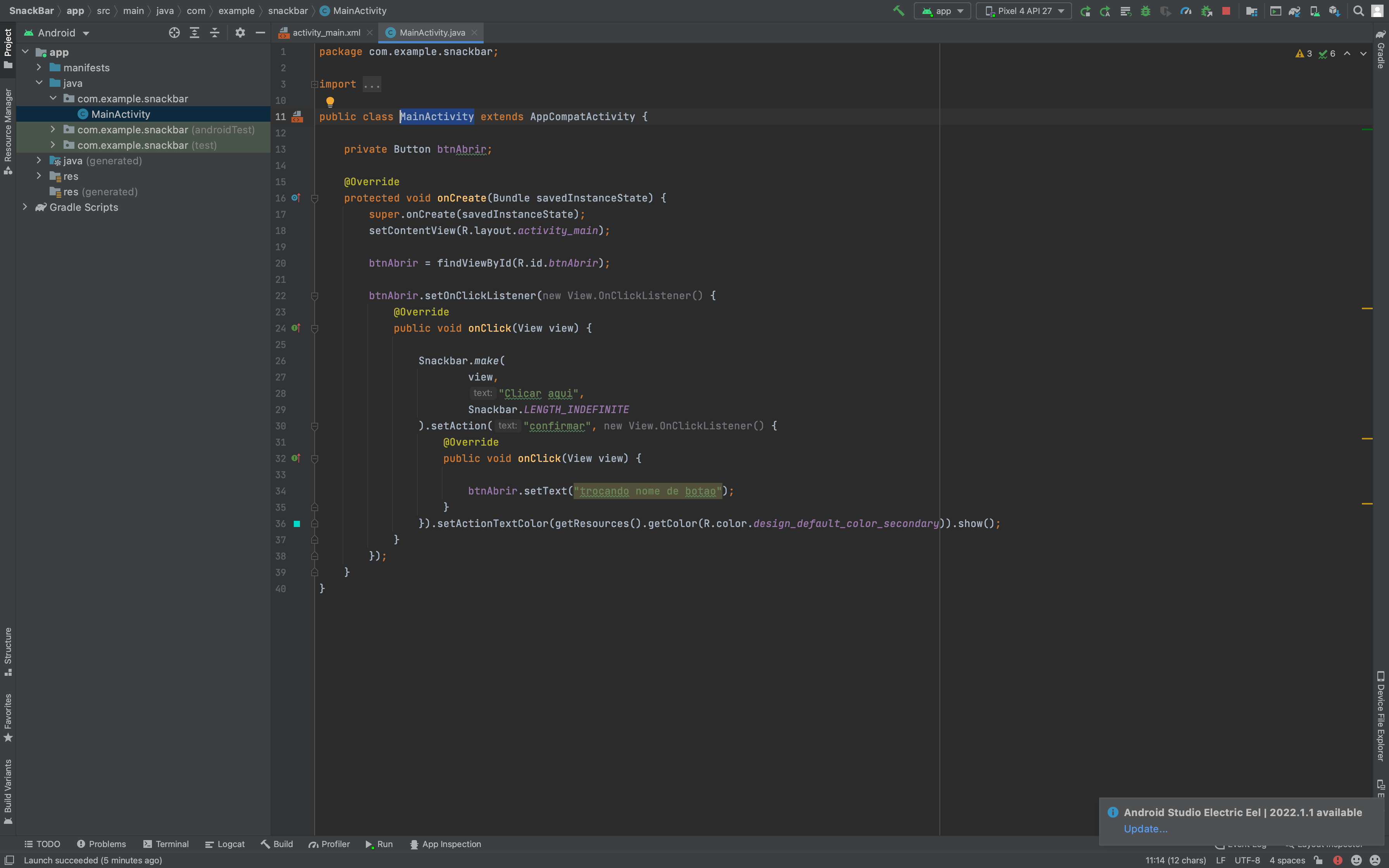Sync project with Gradle files
The width and height of the screenshot is (1389, 868).
[1295, 10]
